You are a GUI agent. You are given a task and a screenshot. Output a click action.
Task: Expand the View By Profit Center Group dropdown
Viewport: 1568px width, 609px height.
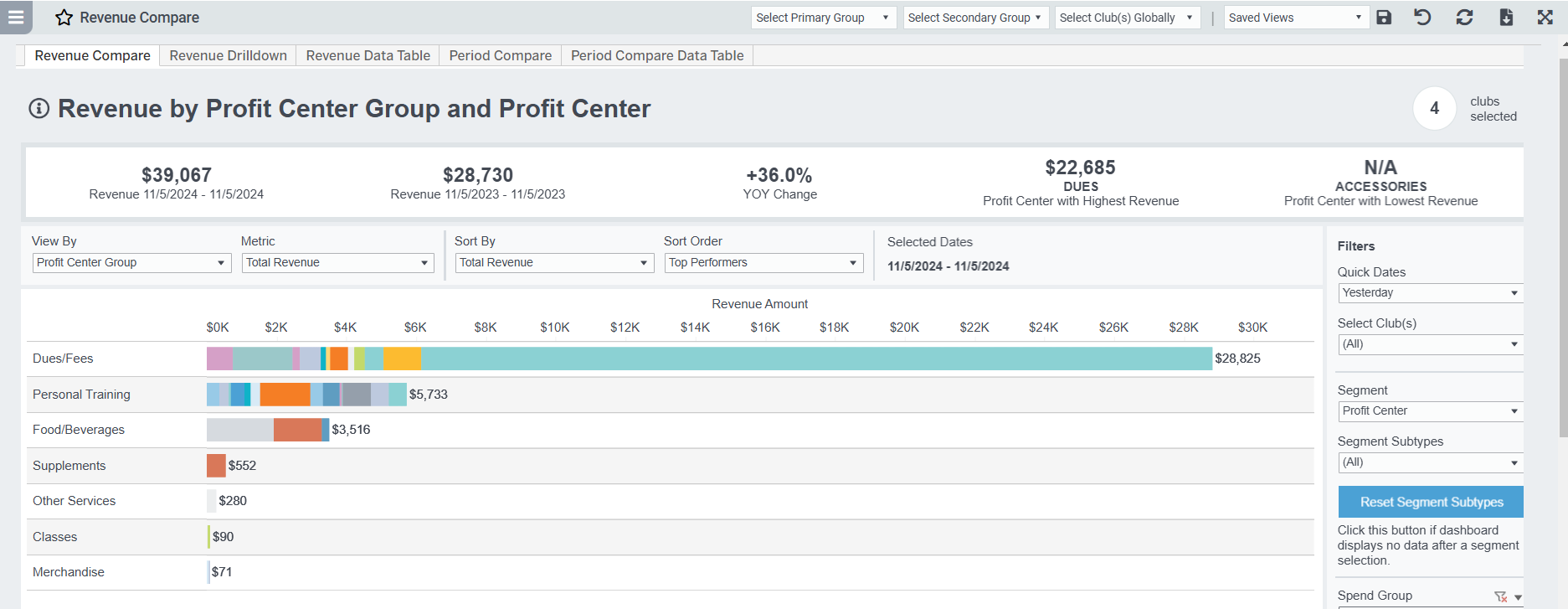tap(132, 263)
